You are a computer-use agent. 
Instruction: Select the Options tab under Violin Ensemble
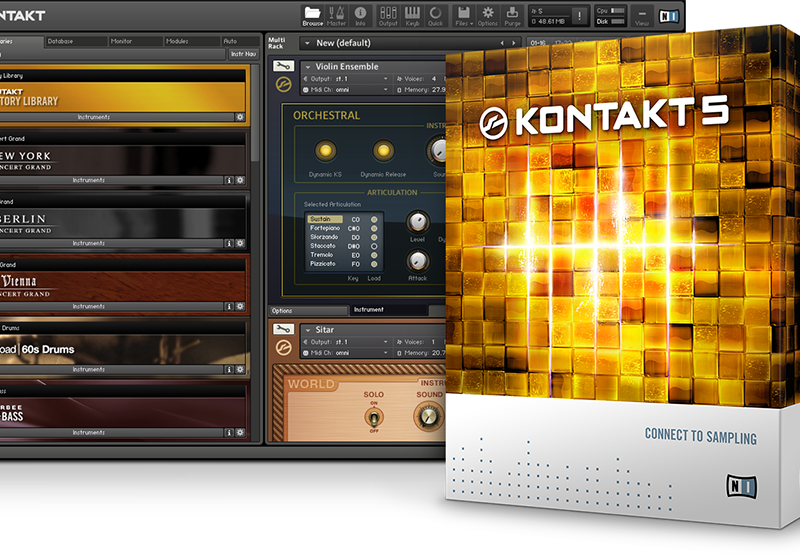(x=308, y=311)
